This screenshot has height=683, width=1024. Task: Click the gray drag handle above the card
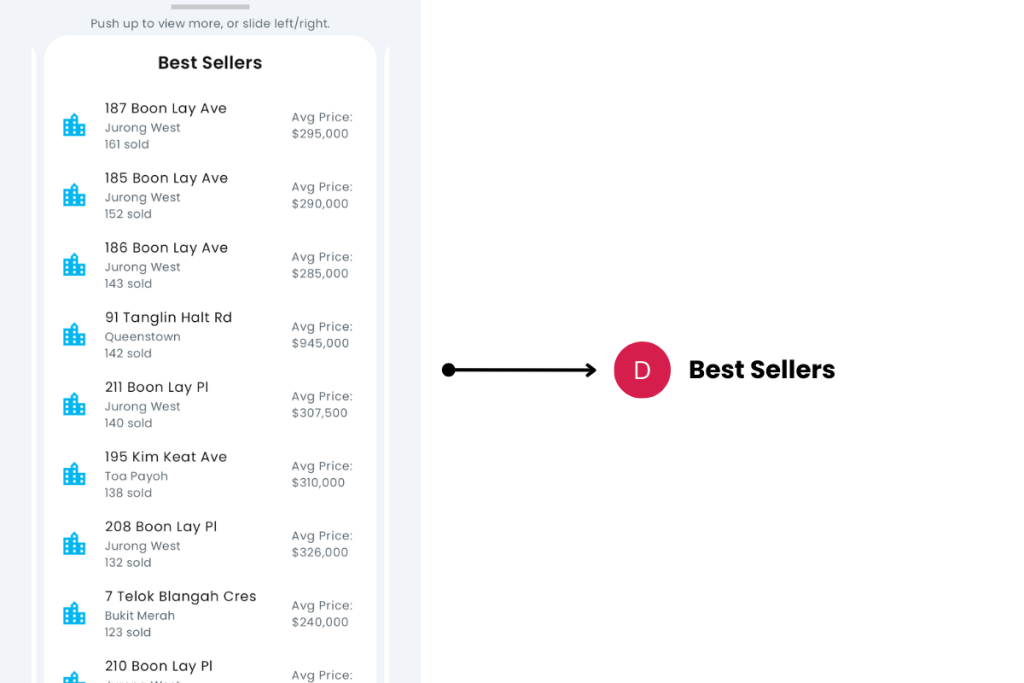(x=210, y=6)
